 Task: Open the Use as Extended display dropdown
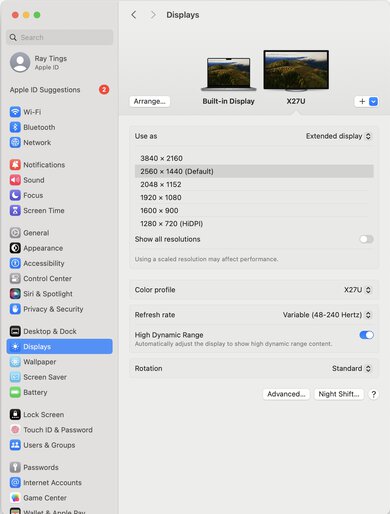click(x=338, y=136)
